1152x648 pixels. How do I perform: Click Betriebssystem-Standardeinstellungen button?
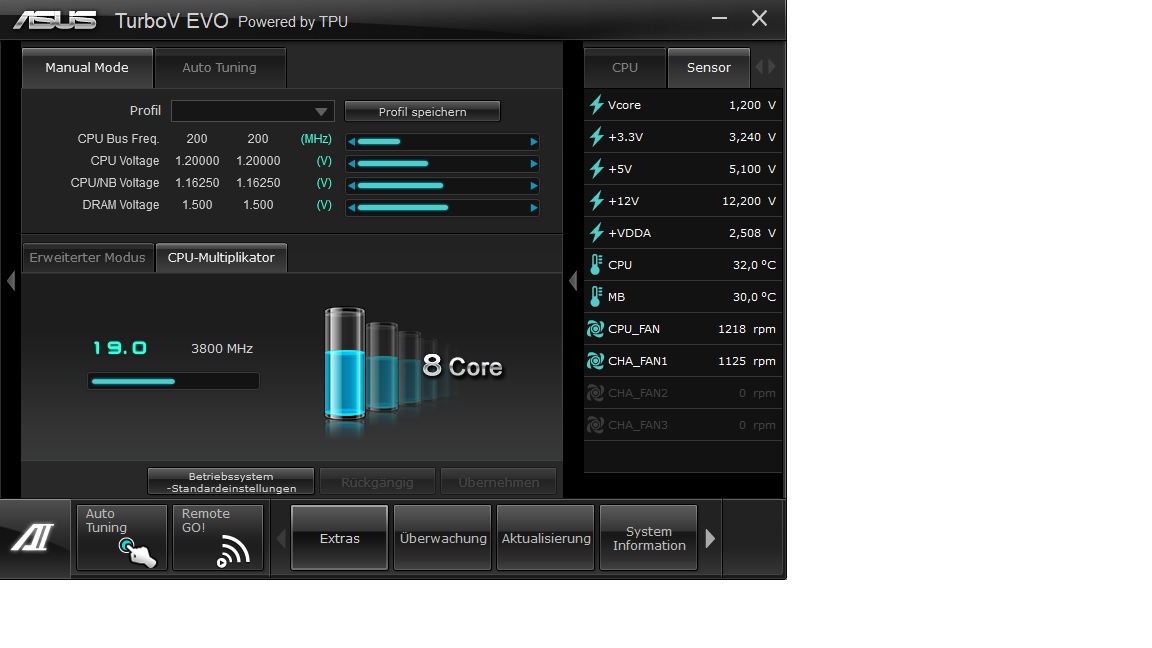coord(231,482)
